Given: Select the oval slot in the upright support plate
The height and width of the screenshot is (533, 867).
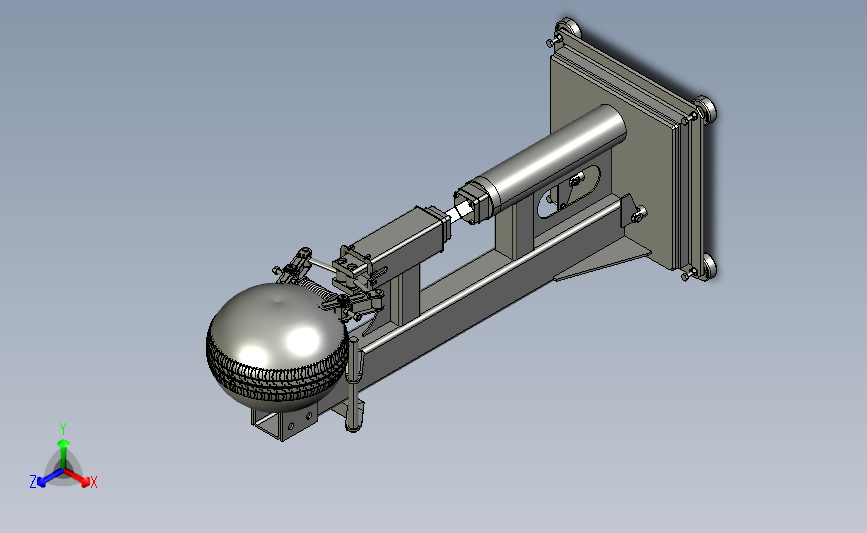Looking at the screenshot, I should pyautogui.click(x=568, y=191).
